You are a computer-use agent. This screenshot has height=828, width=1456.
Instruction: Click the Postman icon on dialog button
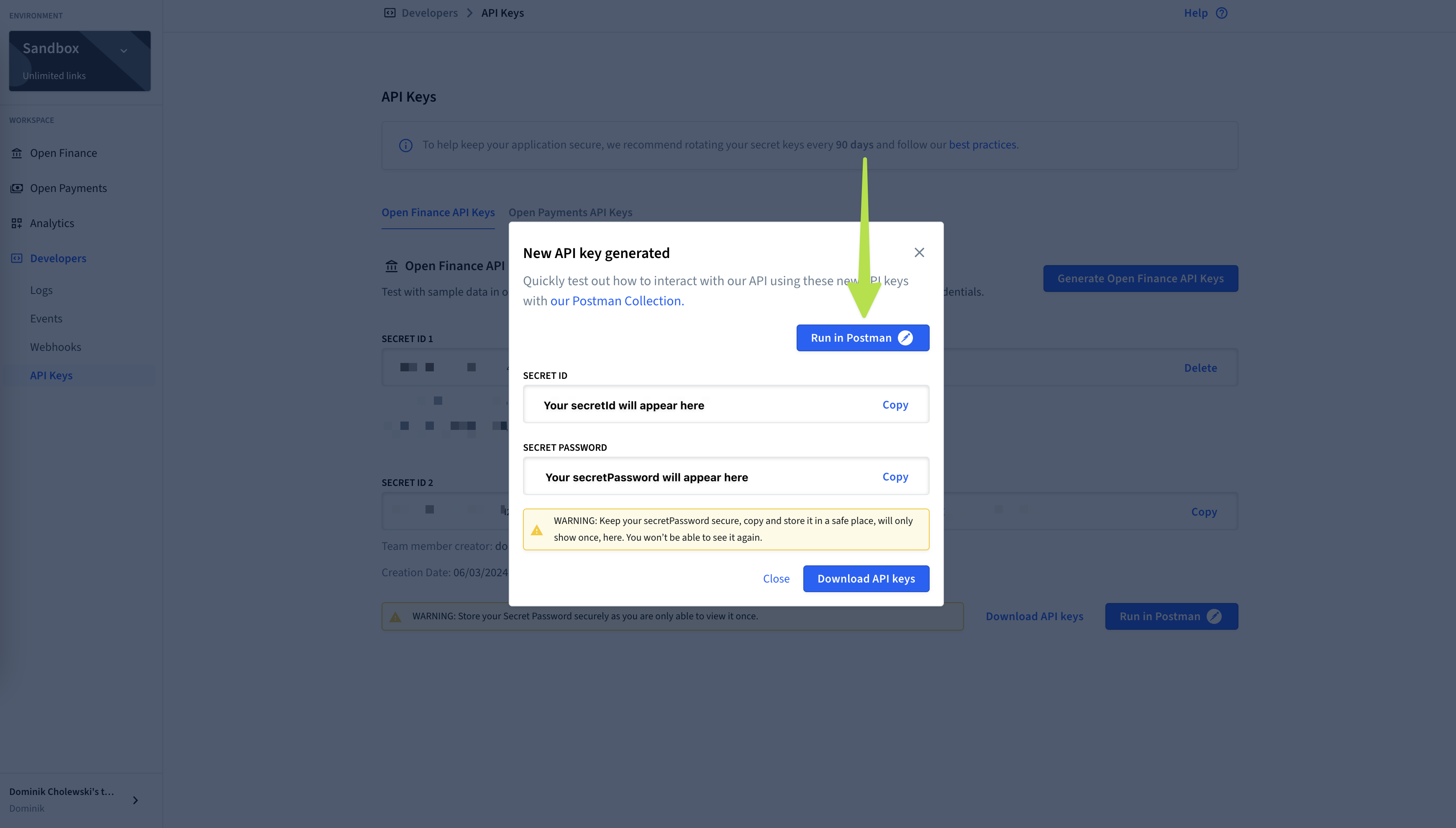[x=905, y=338]
